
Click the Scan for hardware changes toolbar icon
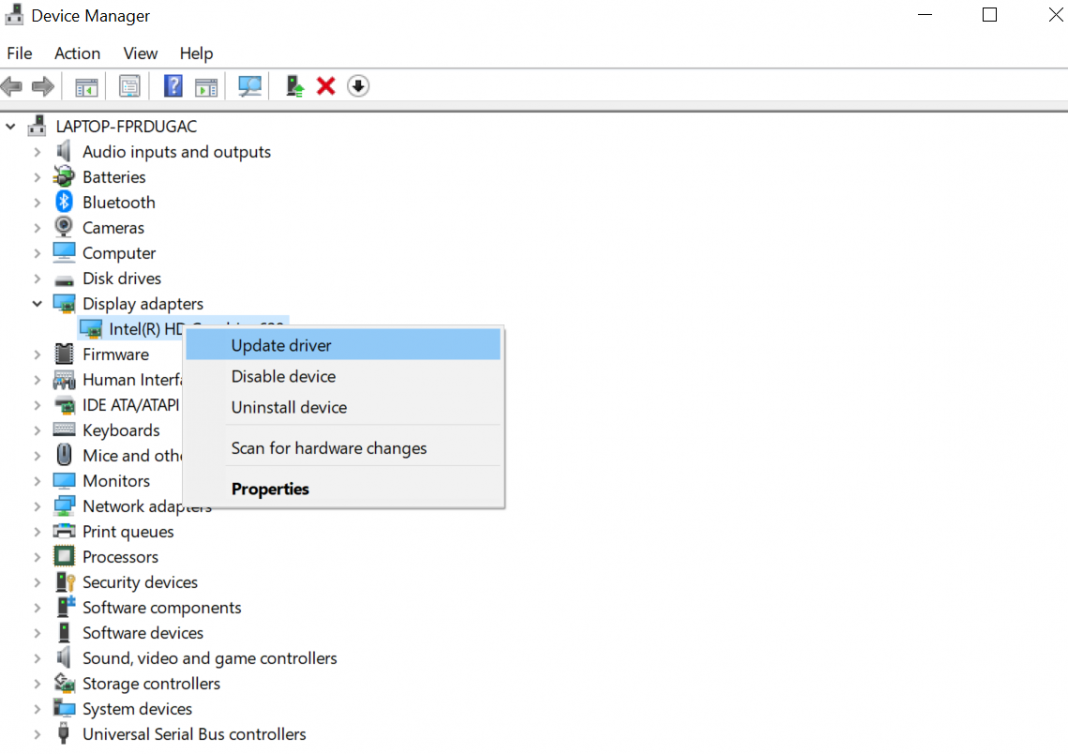pos(249,86)
